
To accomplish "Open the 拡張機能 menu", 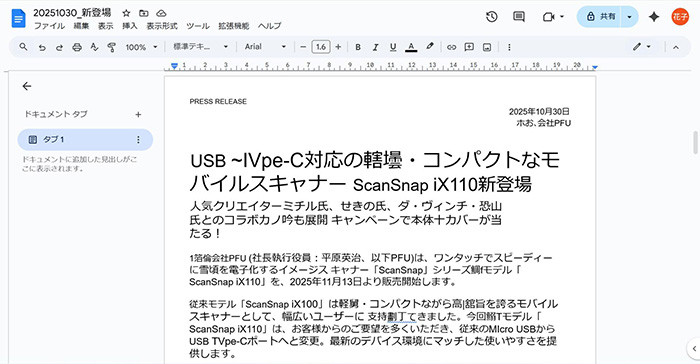I will [233, 26].
